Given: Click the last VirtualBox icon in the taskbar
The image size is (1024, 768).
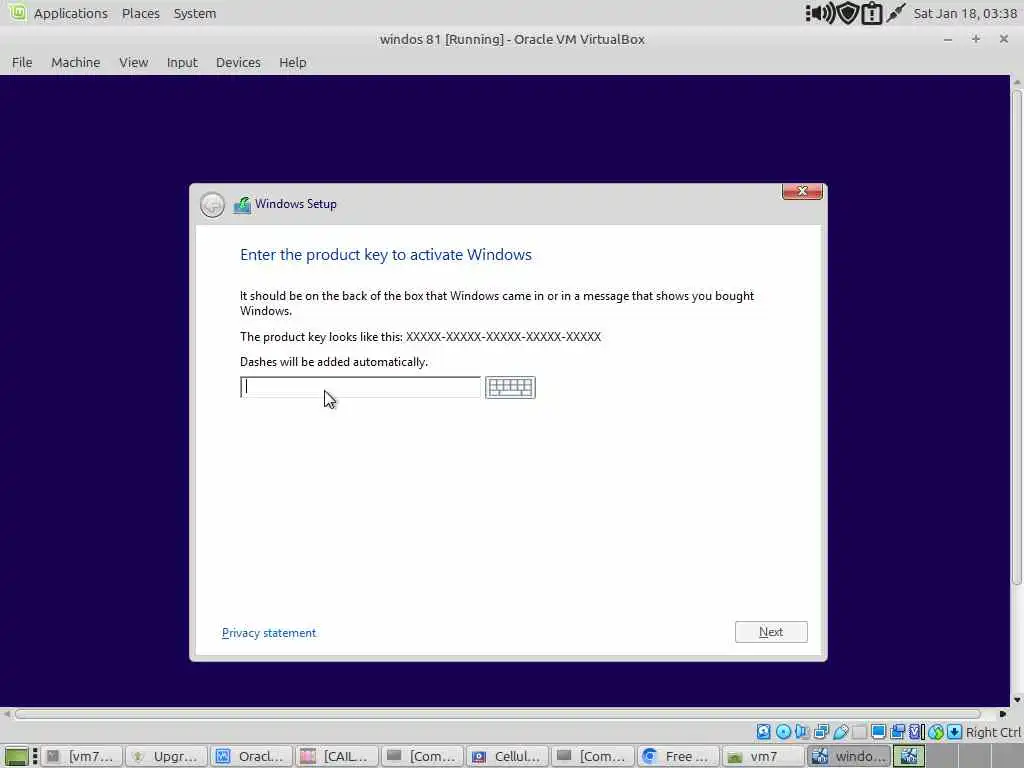Looking at the screenshot, I should tap(909, 756).
